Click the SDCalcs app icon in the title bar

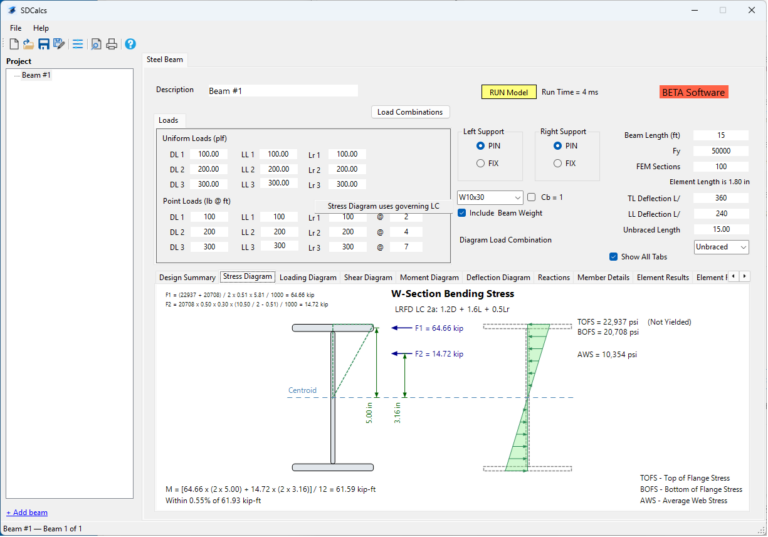coord(12,10)
